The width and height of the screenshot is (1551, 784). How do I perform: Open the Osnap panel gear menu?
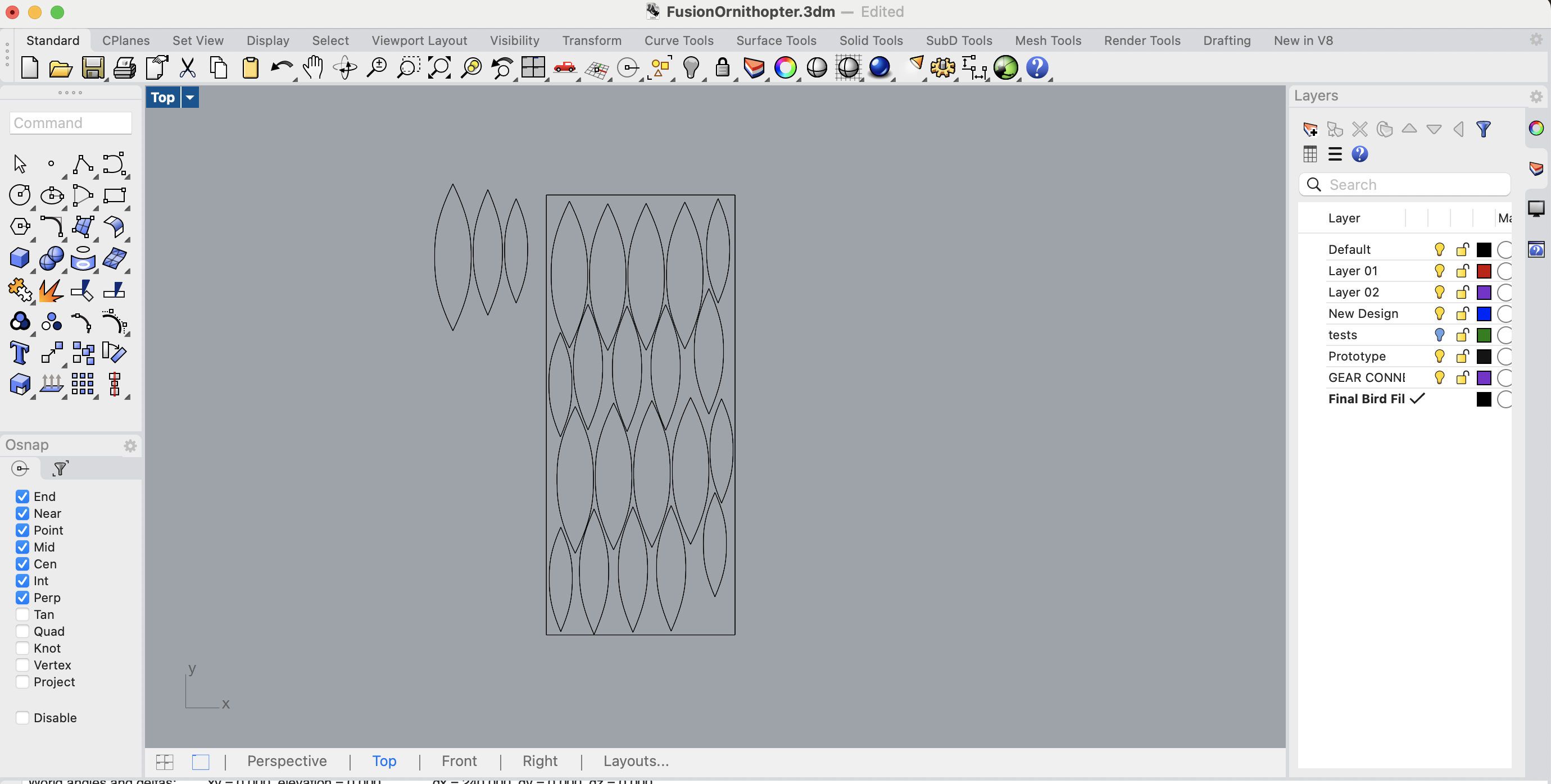[x=130, y=446]
